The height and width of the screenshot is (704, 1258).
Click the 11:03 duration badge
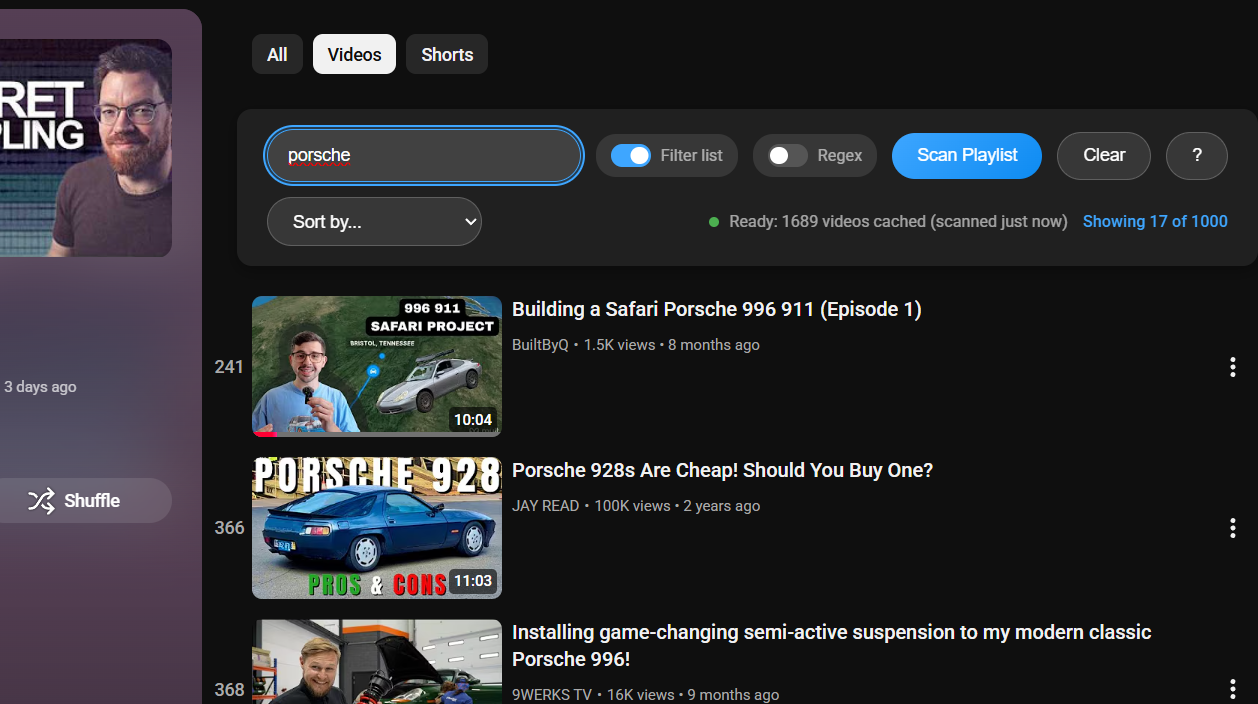(x=473, y=581)
